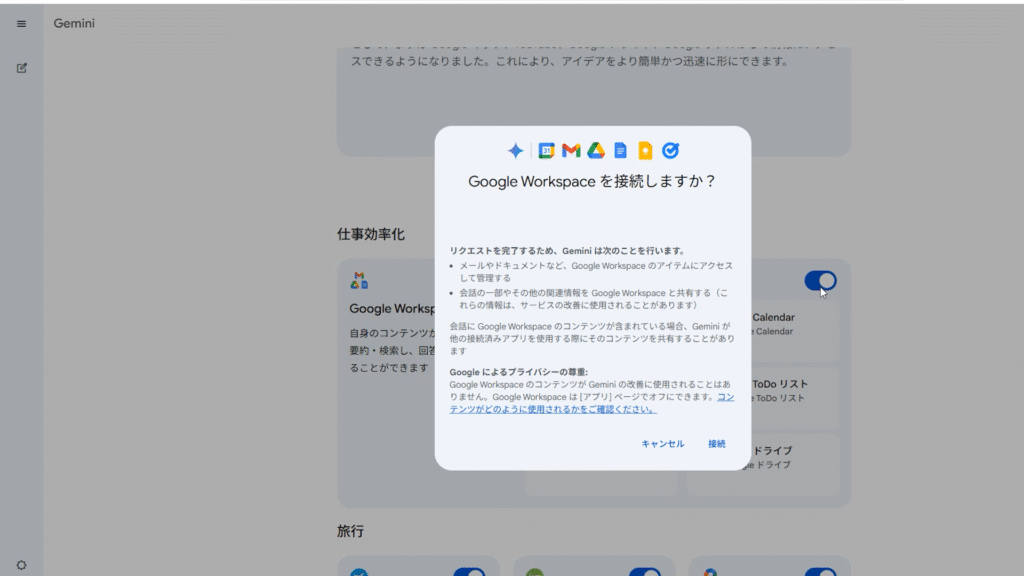The height and width of the screenshot is (576, 1024).
Task: Click the Gemini sparkle icon in dialog
Action: point(515,151)
